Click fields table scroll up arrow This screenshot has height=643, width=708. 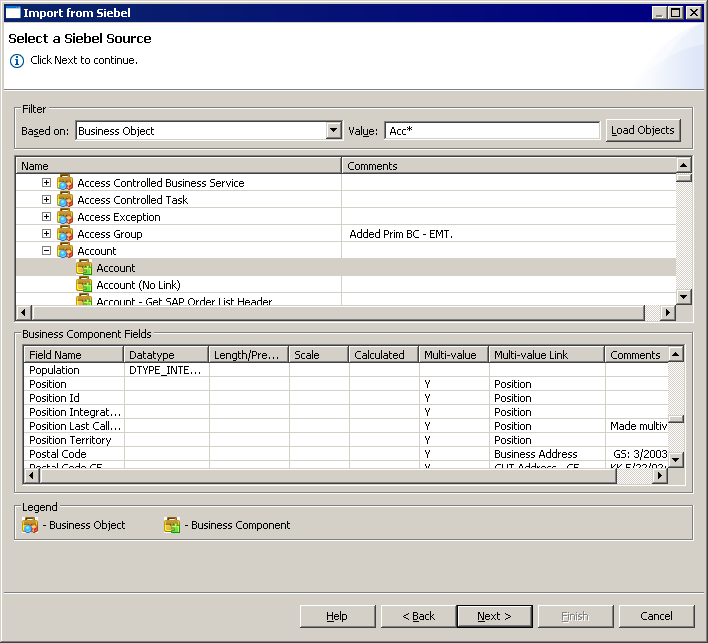(675, 354)
